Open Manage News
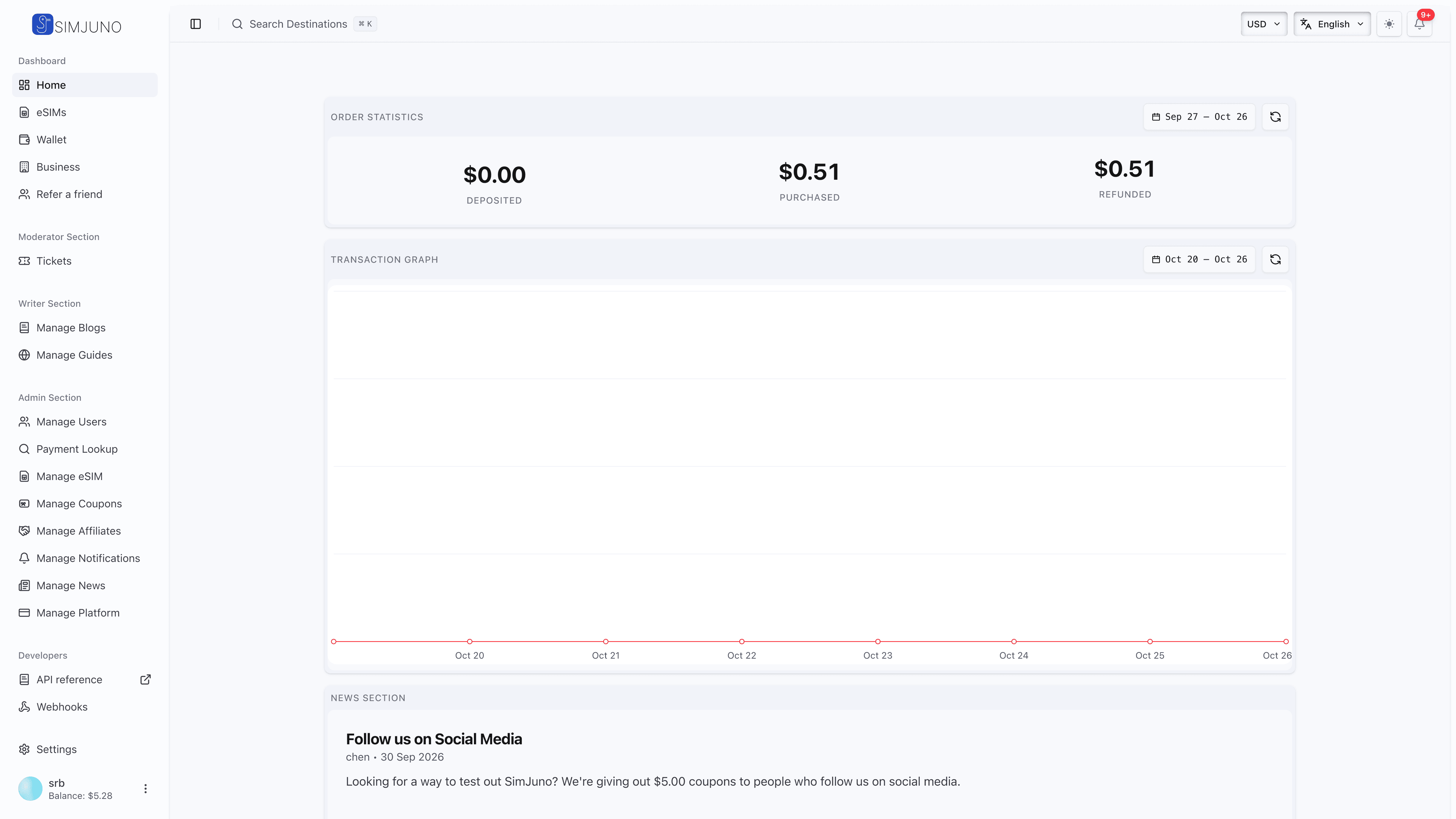 tap(85, 585)
